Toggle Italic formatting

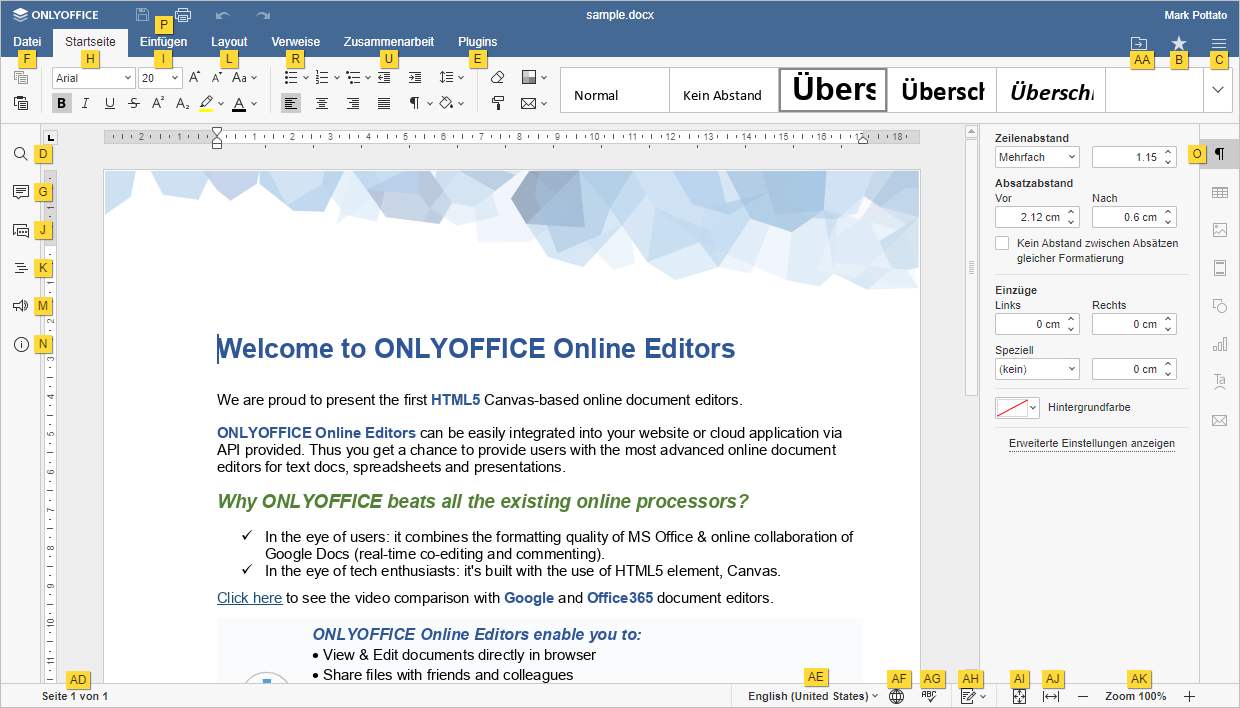[86, 103]
